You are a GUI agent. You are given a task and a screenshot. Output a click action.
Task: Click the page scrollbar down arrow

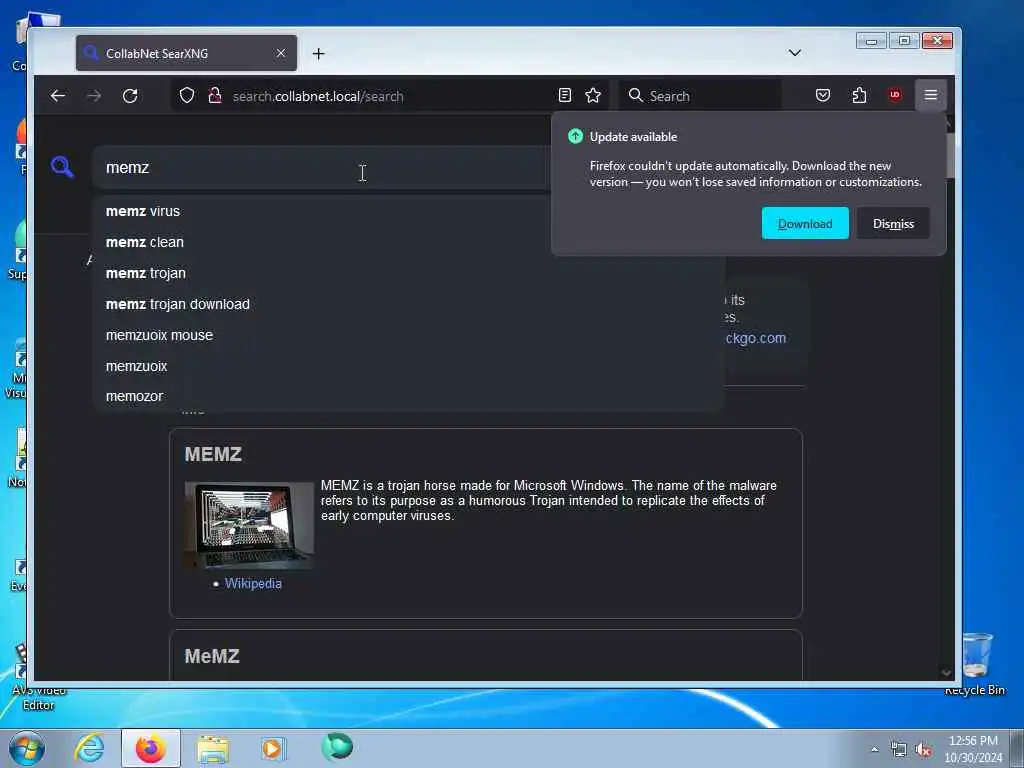[x=946, y=672]
